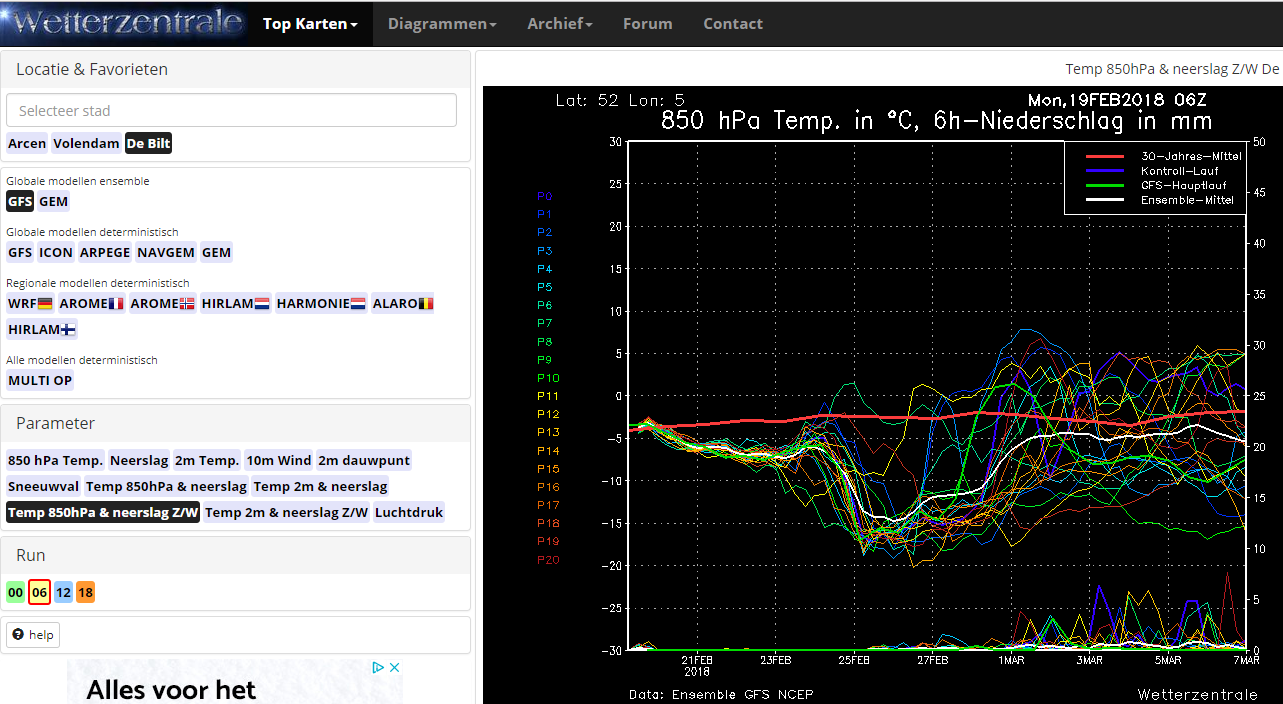Click the P20 ensemble member label

point(548,560)
